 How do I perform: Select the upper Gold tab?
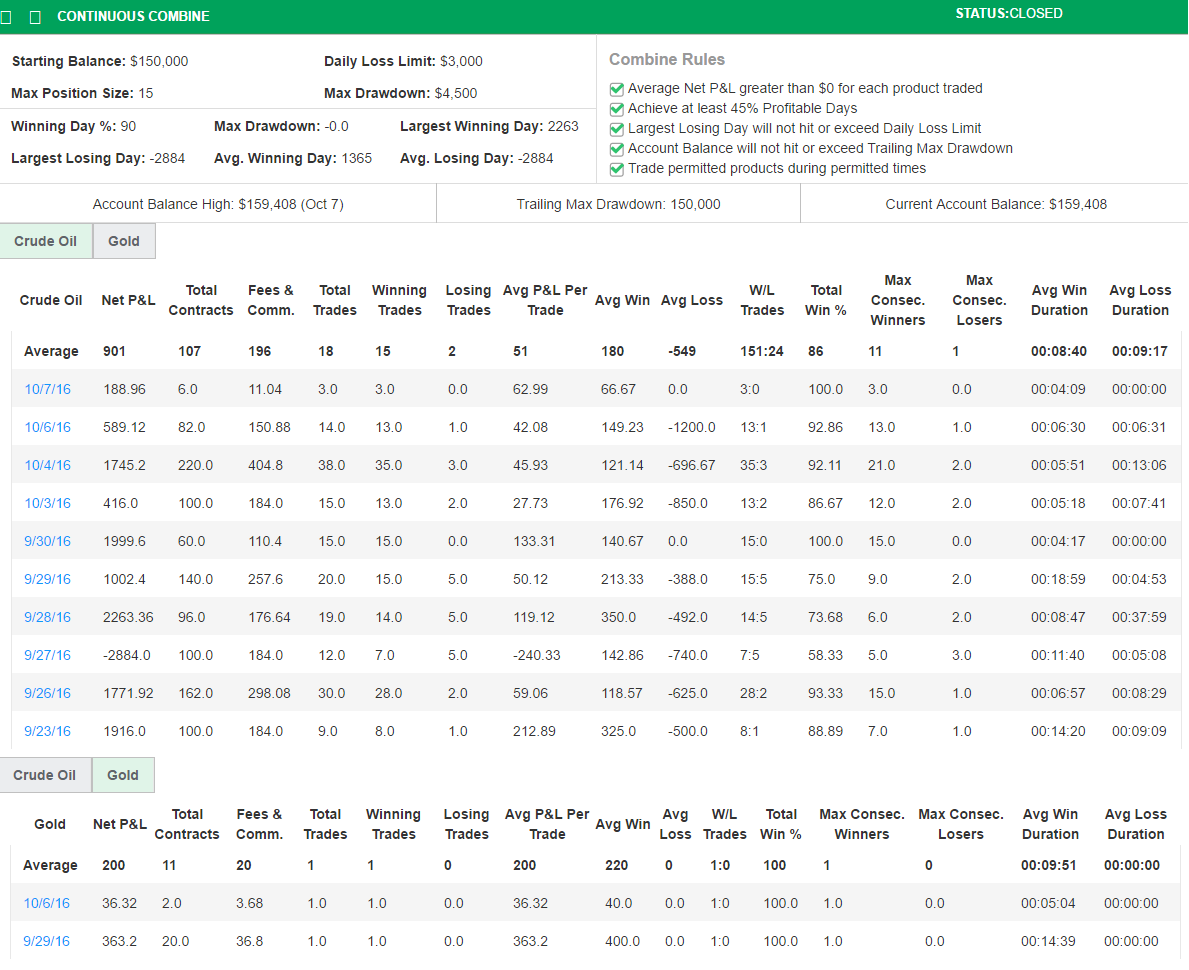coord(124,242)
